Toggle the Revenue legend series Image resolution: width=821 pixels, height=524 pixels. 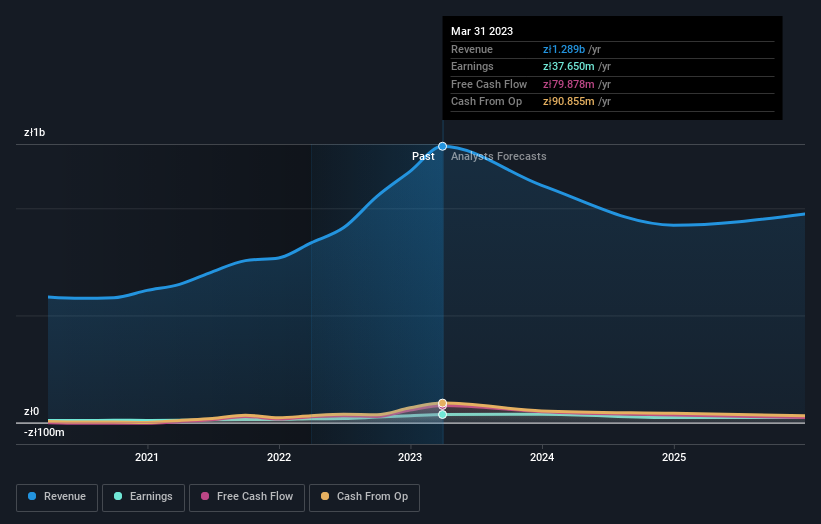point(57,497)
